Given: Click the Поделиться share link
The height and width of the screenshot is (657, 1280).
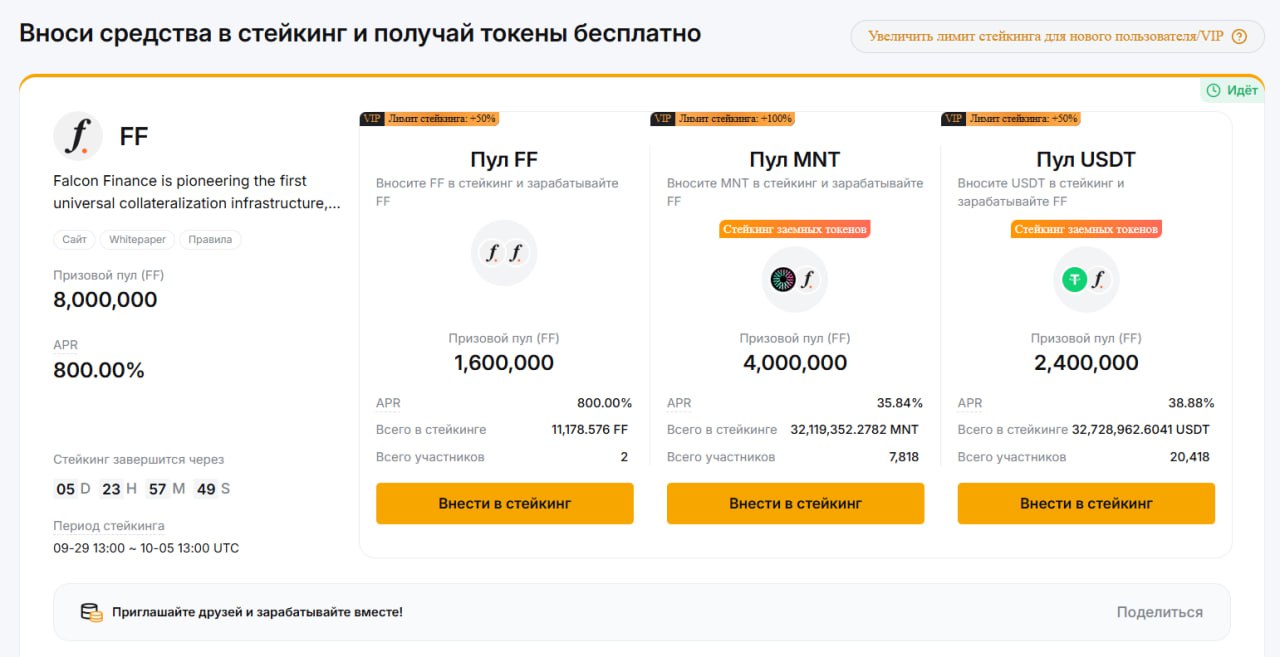Looking at the screenshot, I should [x=1159, y=612].
